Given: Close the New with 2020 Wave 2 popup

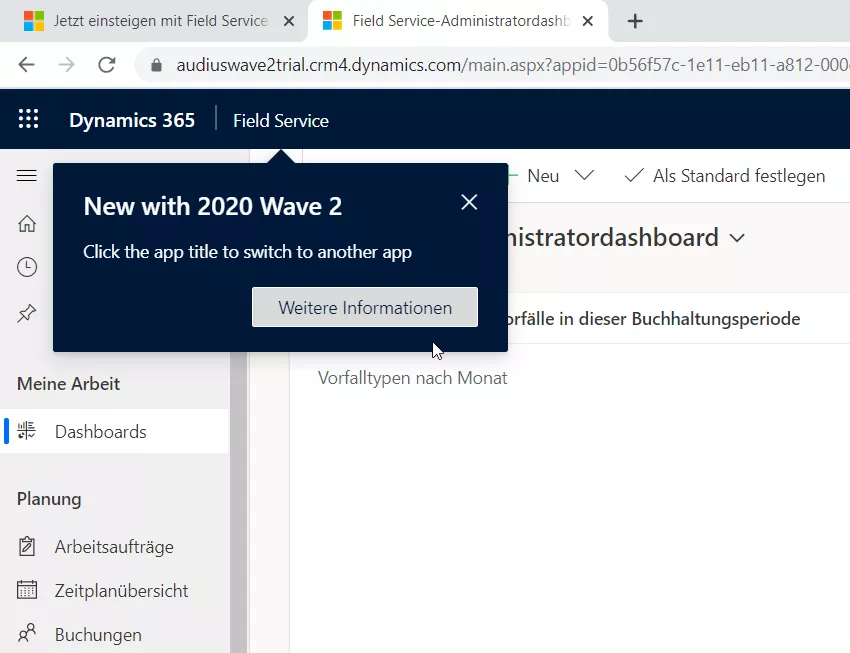Looking at the screenshot, I should [x=469, y=202].
